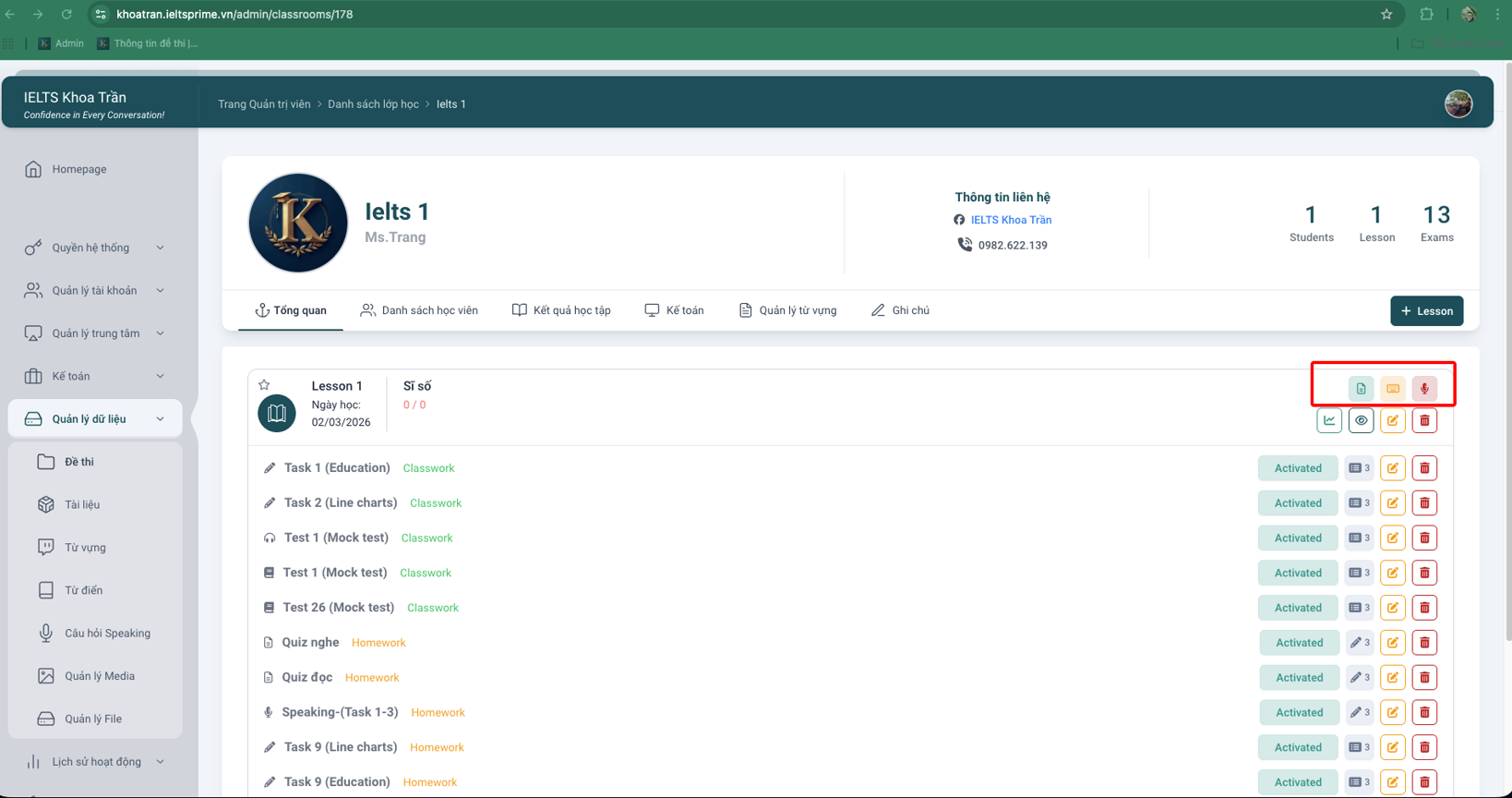
Task: Star Lesson 1 as favorite
Action: pyautogui.click(x=264, y=385)
